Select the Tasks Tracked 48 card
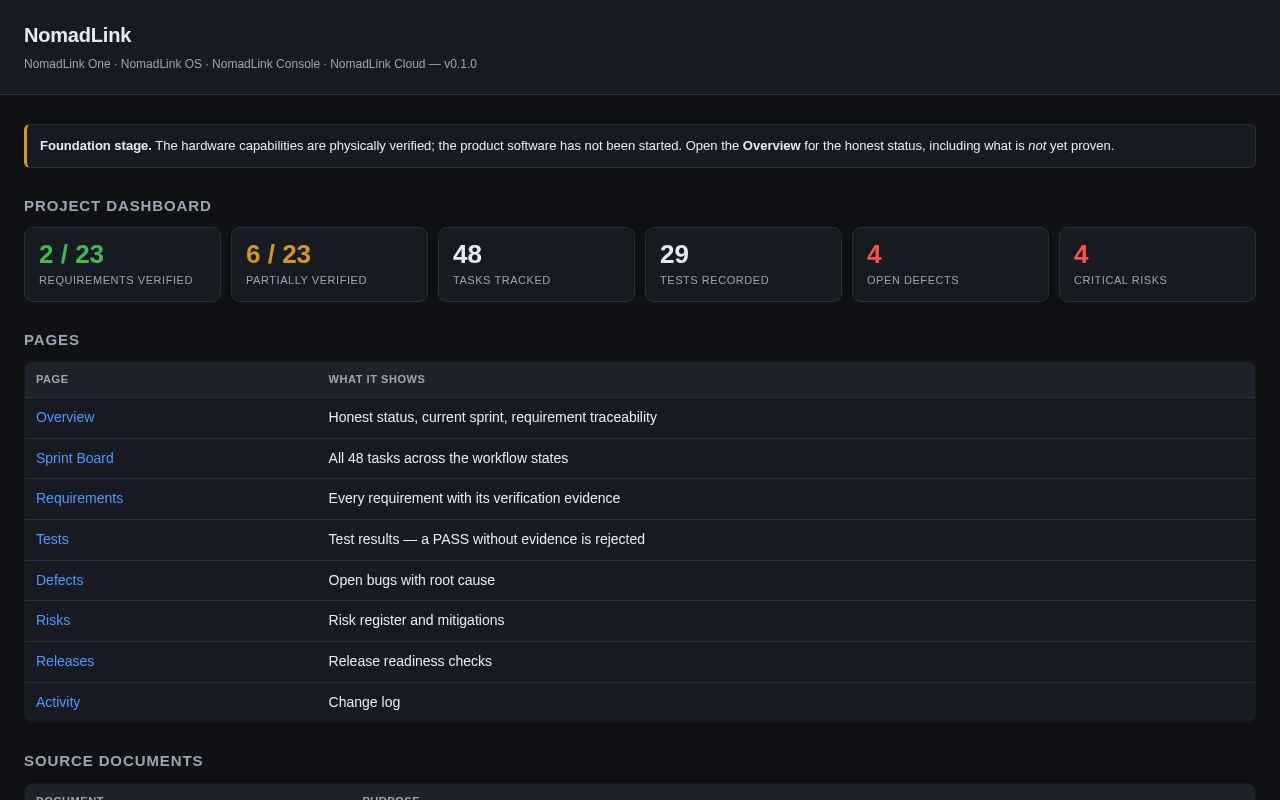Screen dimensions: 1280x800 536,264
